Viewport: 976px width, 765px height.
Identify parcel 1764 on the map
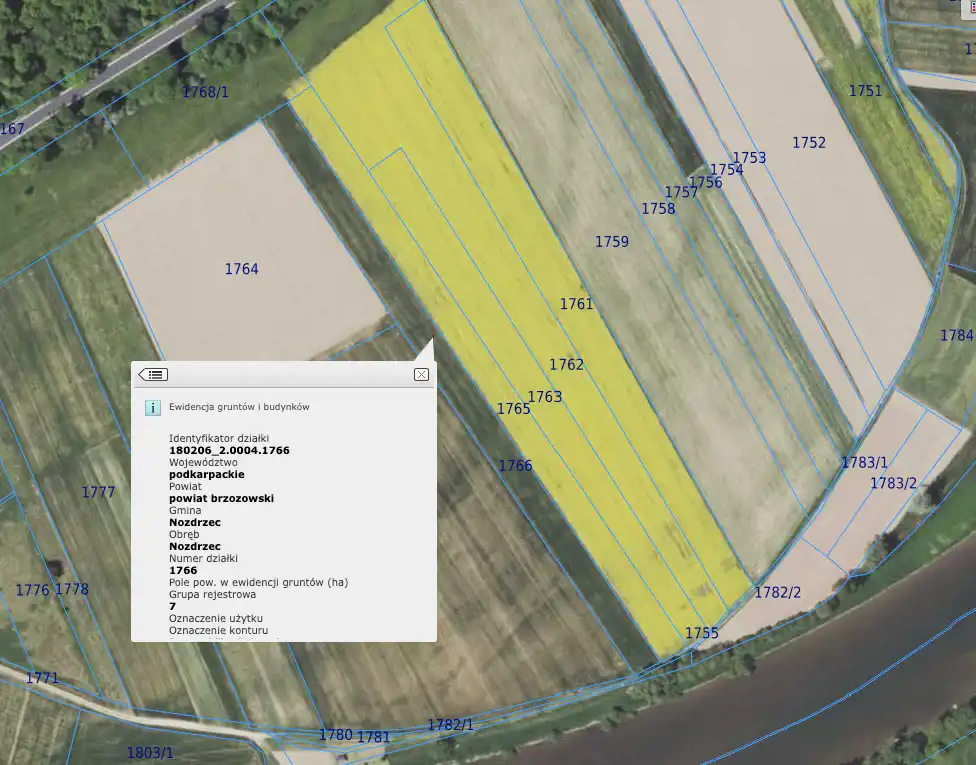pyautogui.click(x=241, y=269)
